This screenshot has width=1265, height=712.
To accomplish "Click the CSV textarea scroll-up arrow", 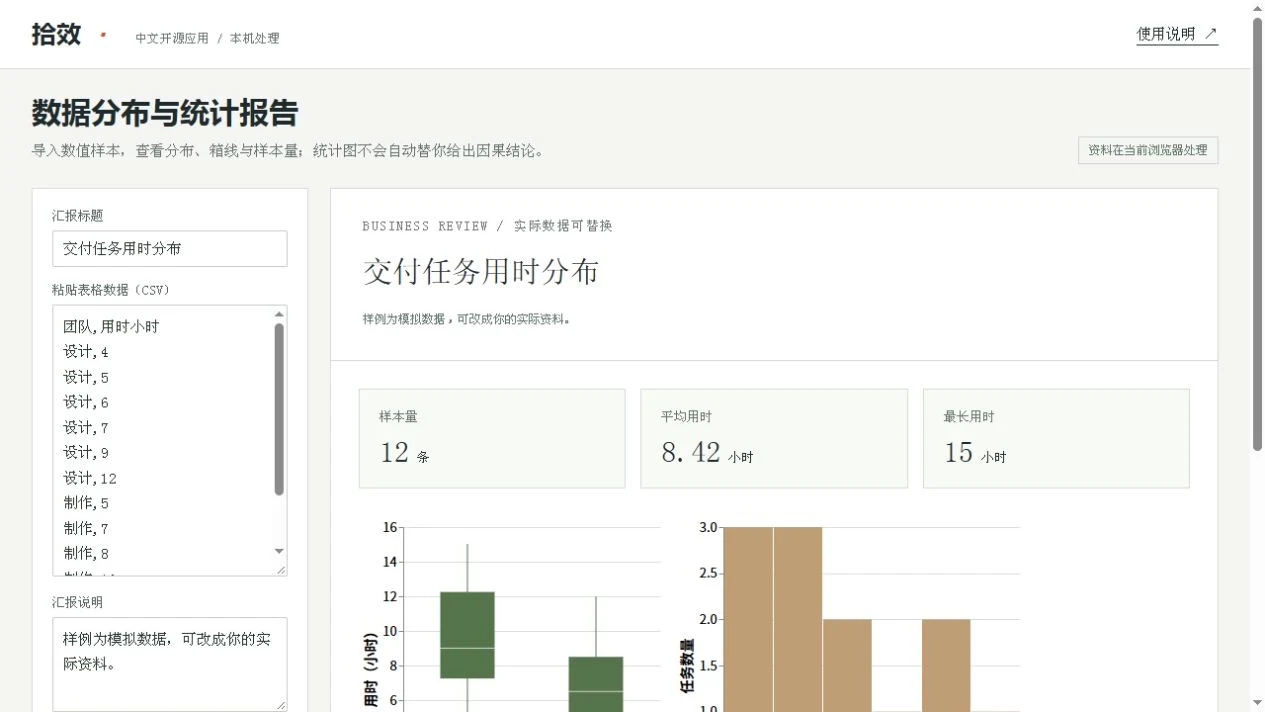I will (279, 314).
